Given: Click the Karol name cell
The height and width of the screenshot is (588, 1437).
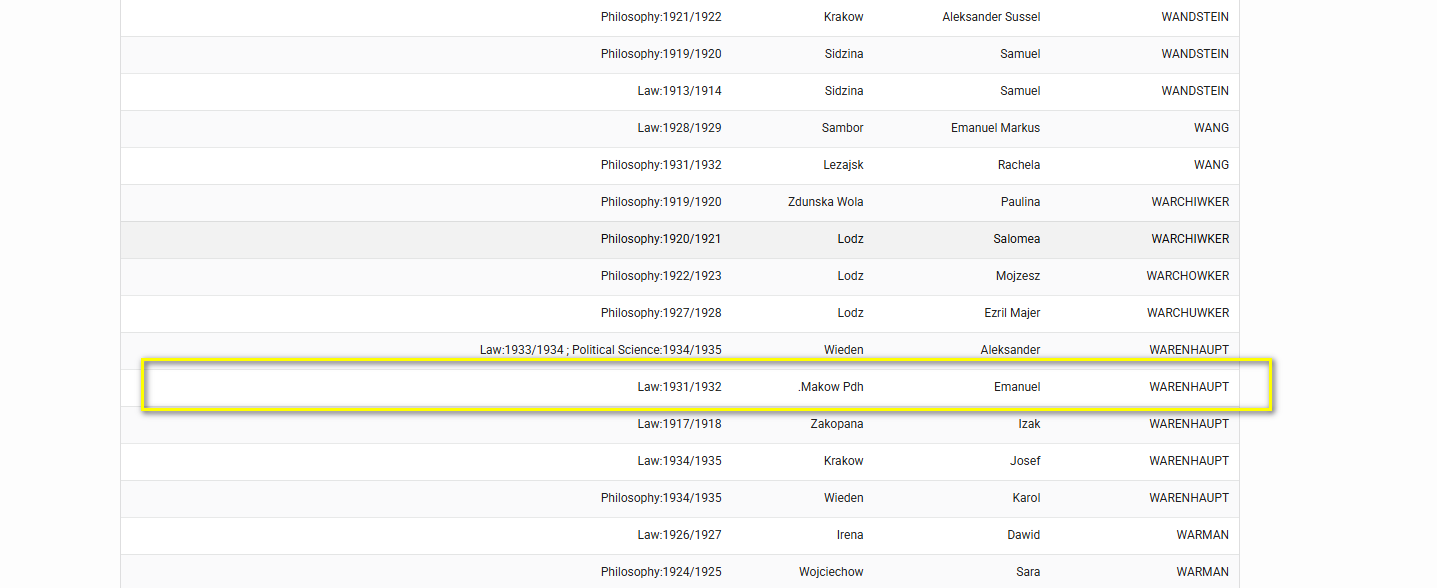Looking at the screenshot, I should pos(1026,498).
